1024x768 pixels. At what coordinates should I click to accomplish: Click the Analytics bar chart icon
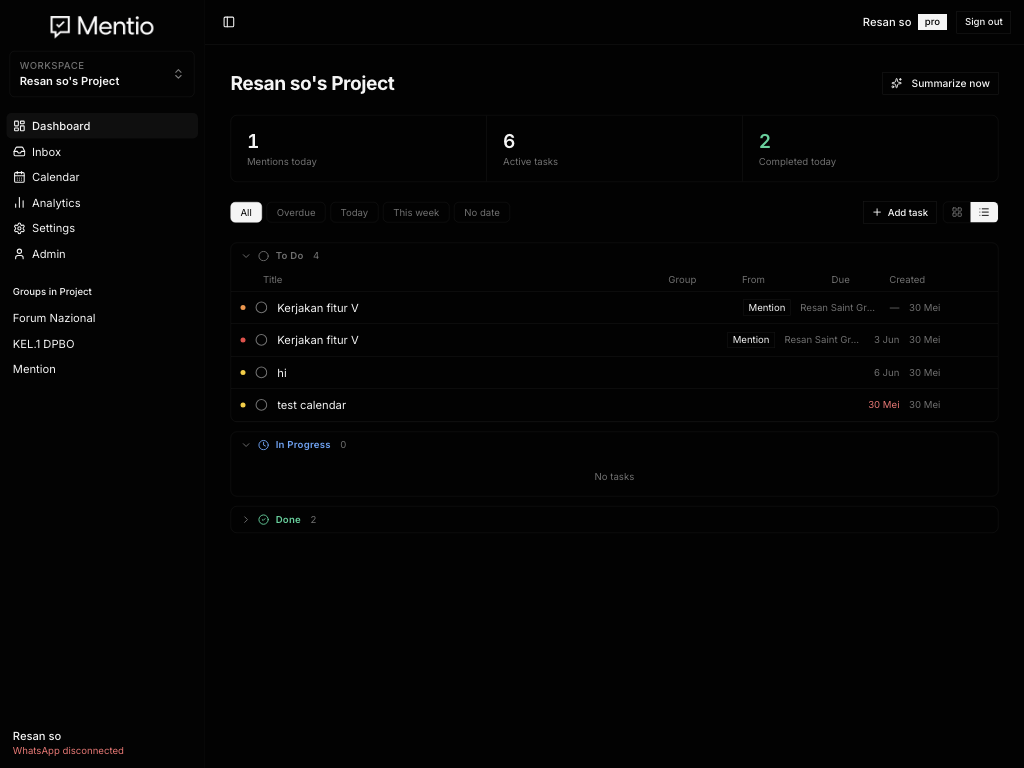[20, 202]
